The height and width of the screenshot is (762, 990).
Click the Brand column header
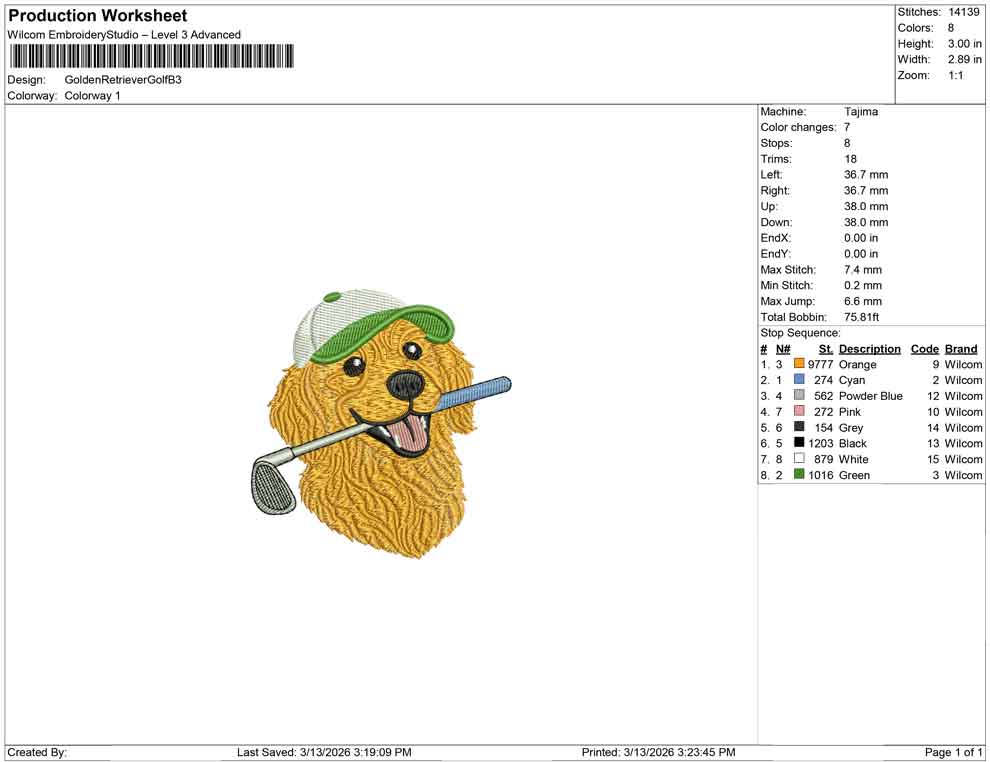click(961, 349)
